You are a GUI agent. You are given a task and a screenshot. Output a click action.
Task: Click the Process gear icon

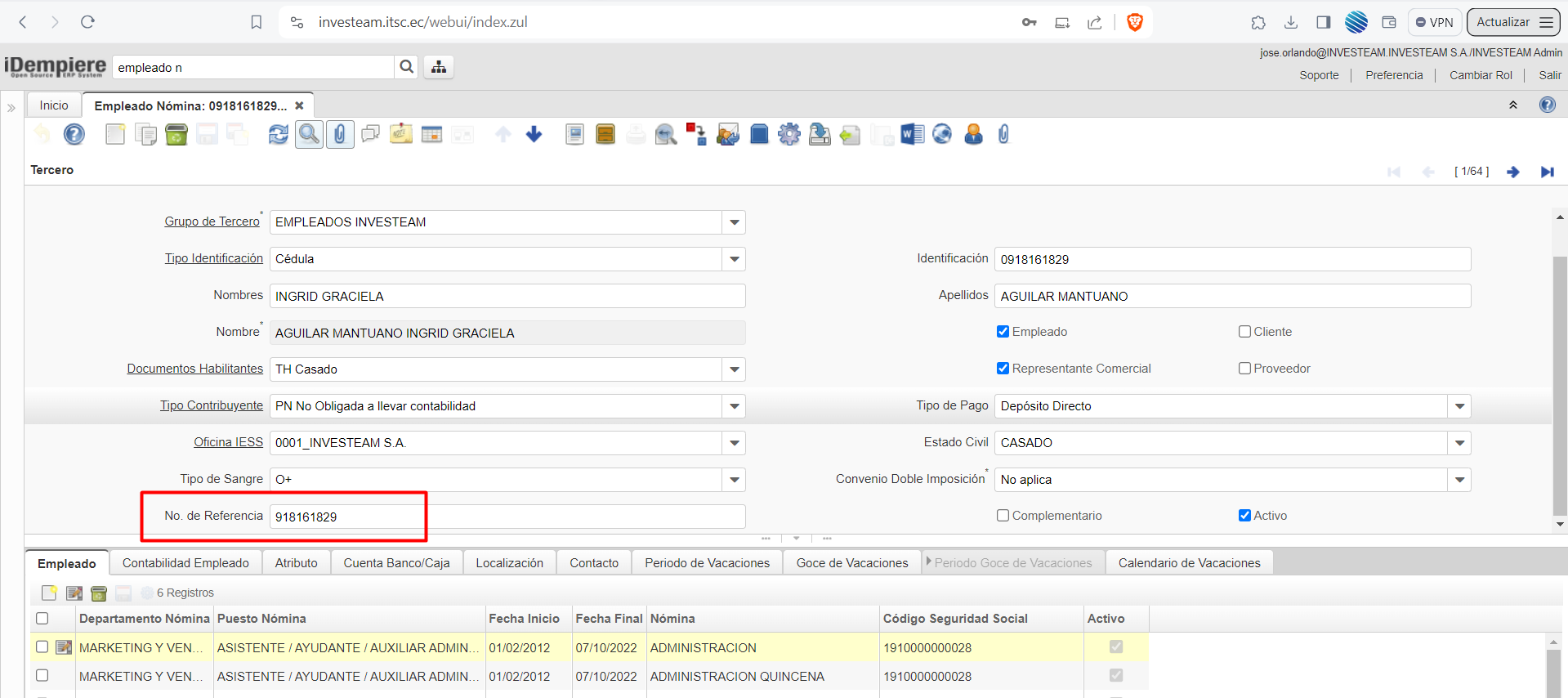coord(788,134)
